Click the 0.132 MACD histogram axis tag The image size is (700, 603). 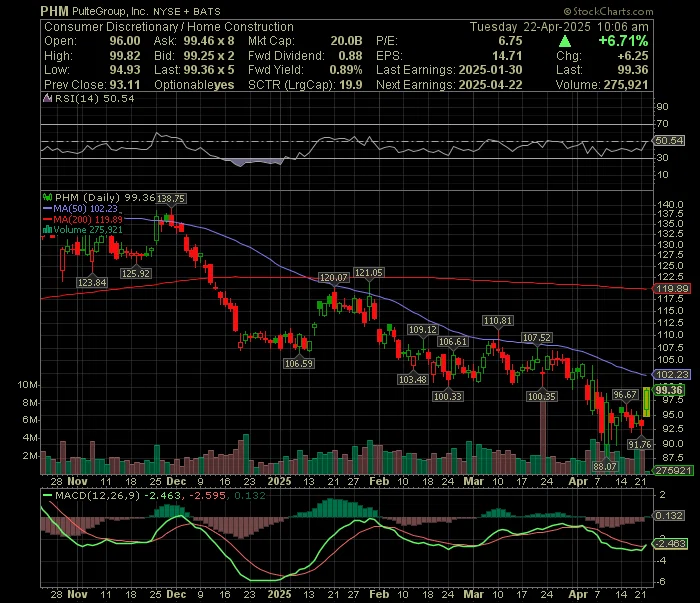point(669,516)
